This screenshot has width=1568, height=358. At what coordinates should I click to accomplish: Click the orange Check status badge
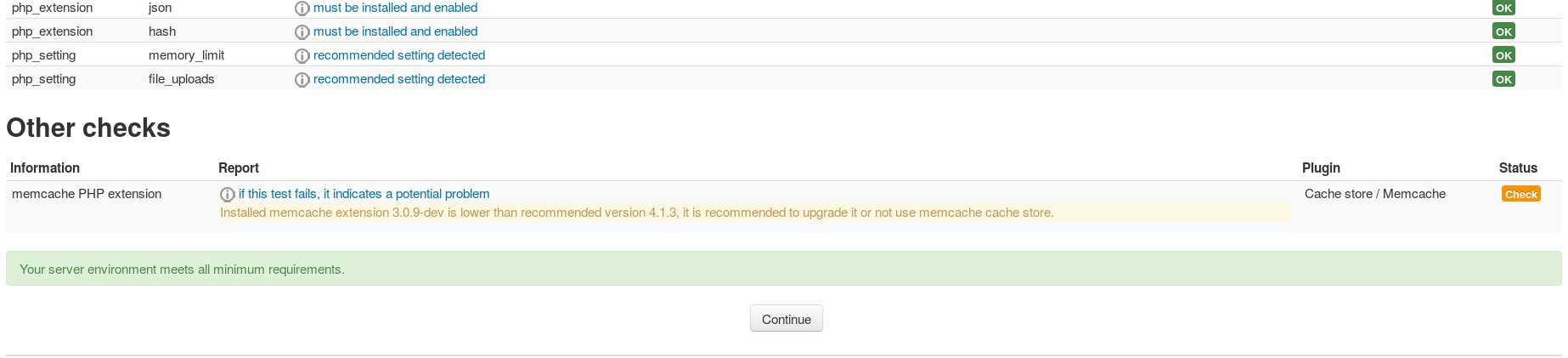click(1520, 194)
